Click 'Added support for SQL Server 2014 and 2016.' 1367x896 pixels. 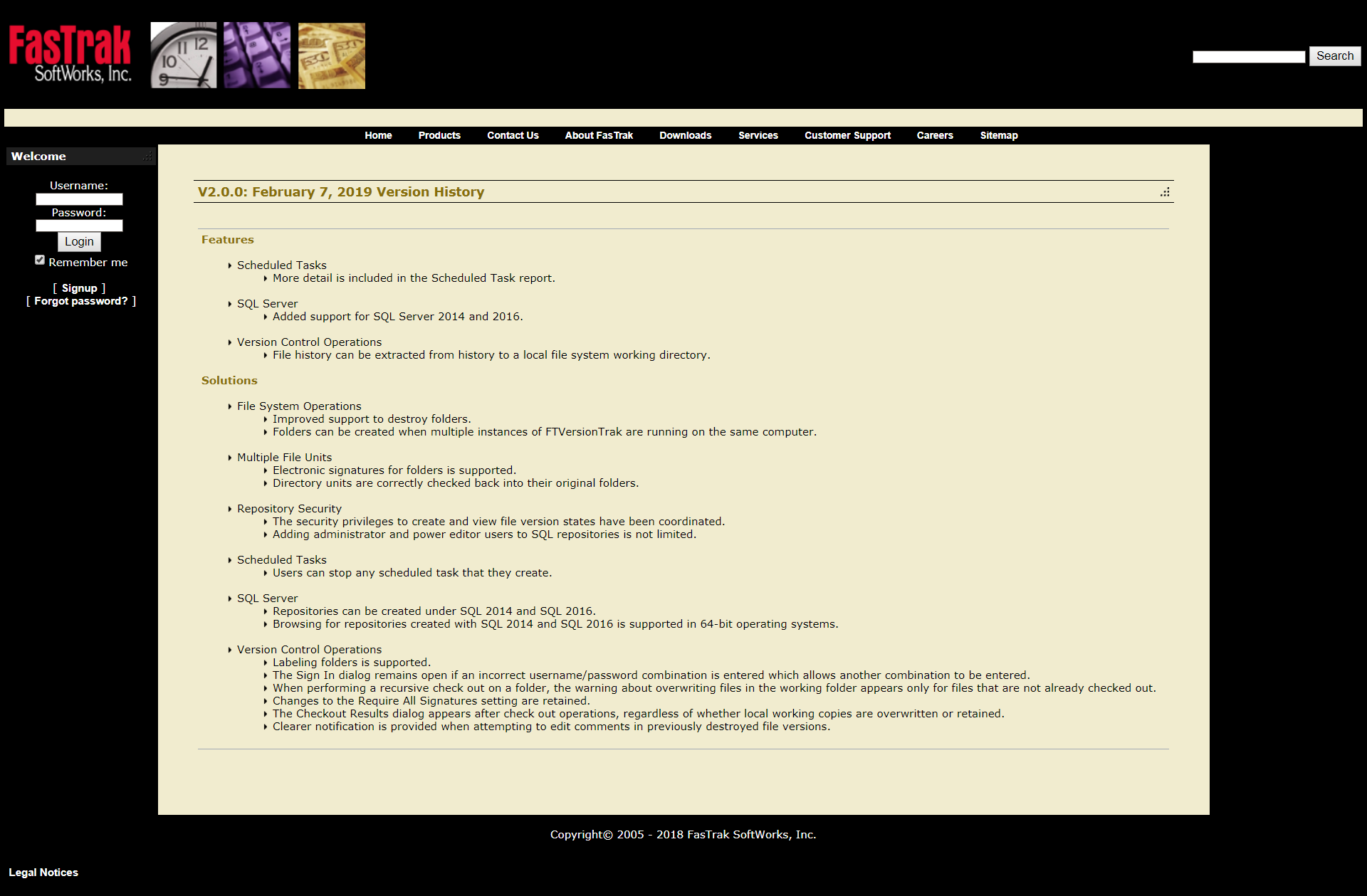[x=398, y=317]
